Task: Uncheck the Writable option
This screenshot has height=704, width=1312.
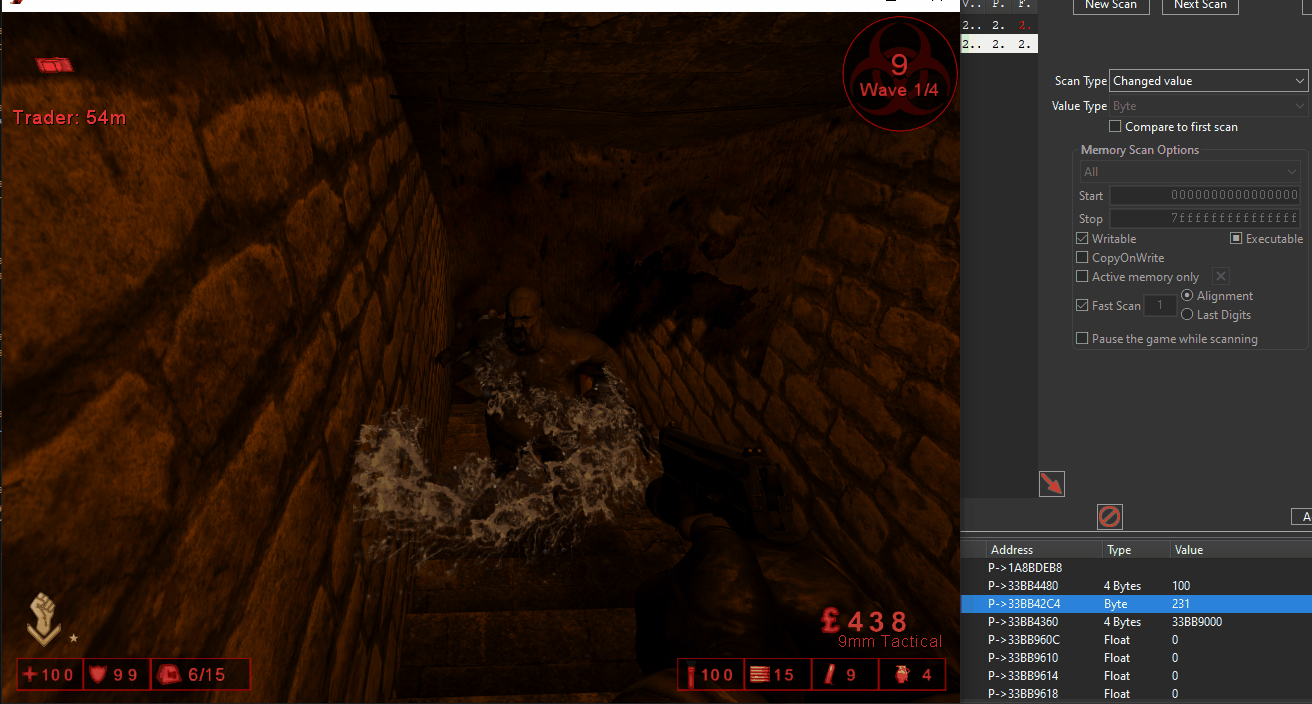Action: (x=1082, y=239)
